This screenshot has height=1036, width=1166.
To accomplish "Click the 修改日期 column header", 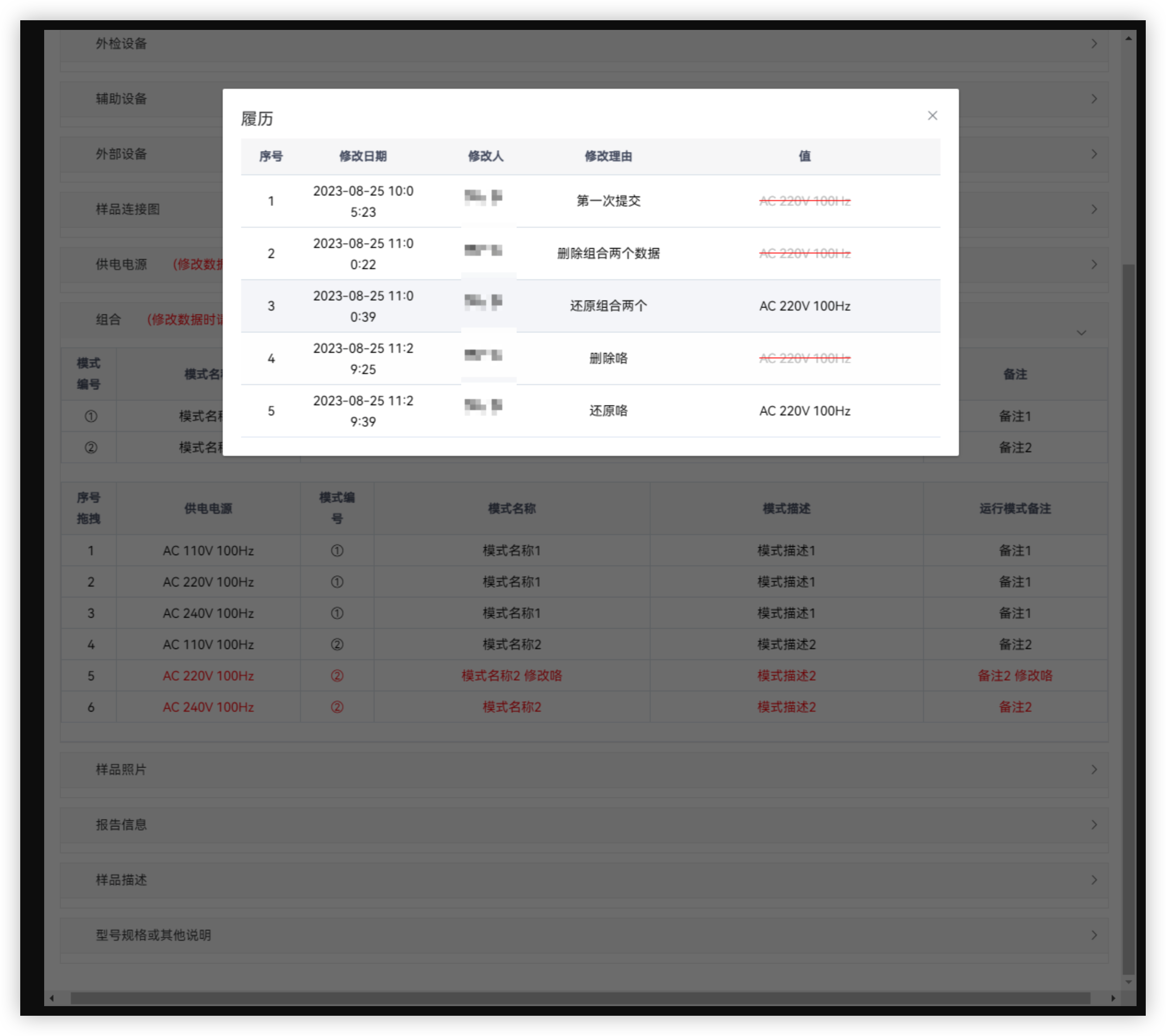I will pyautogui.click(x=363, y=156).
